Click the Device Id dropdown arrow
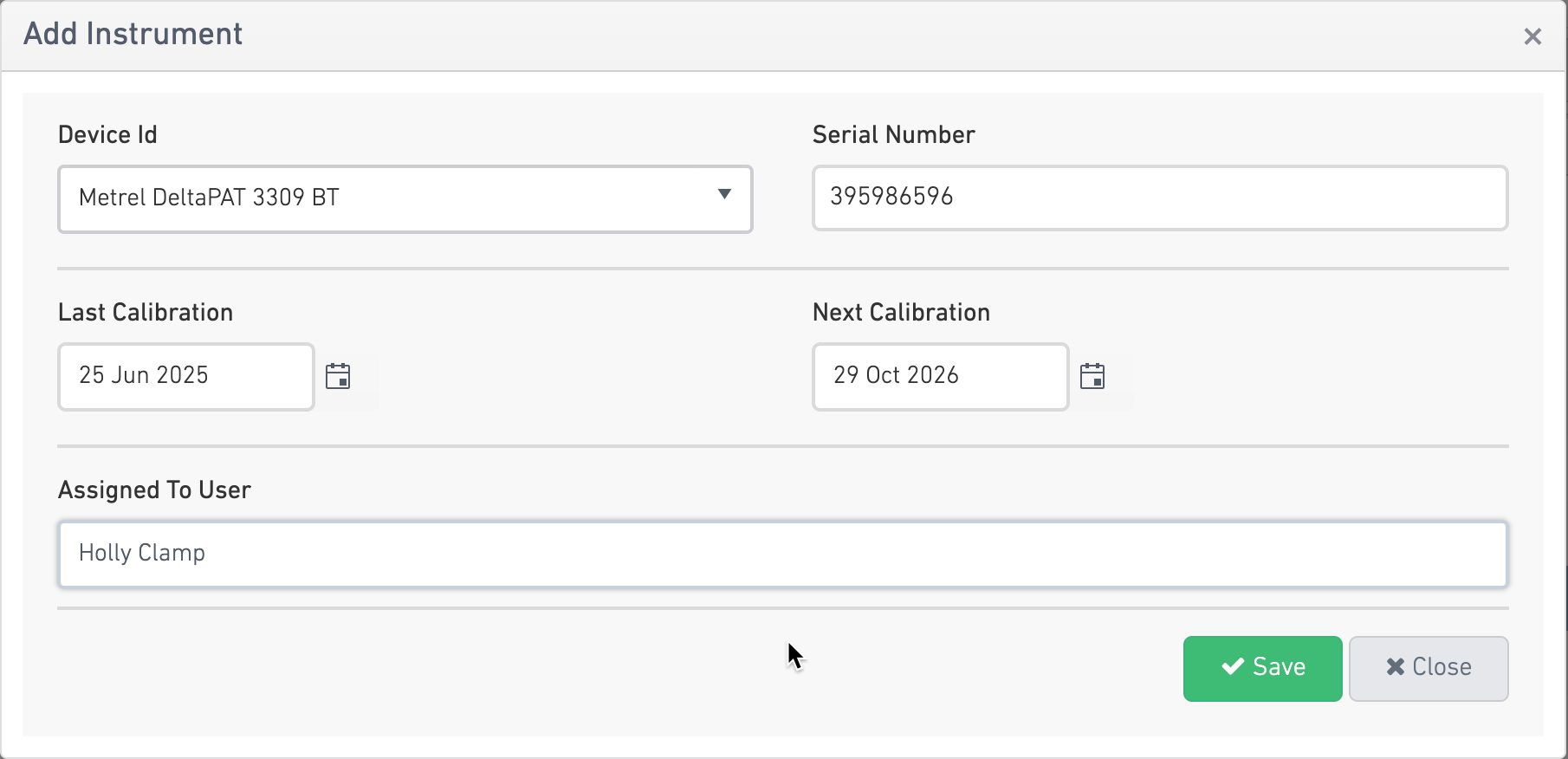Screen dimensions: 1568x759 (724, 195)
